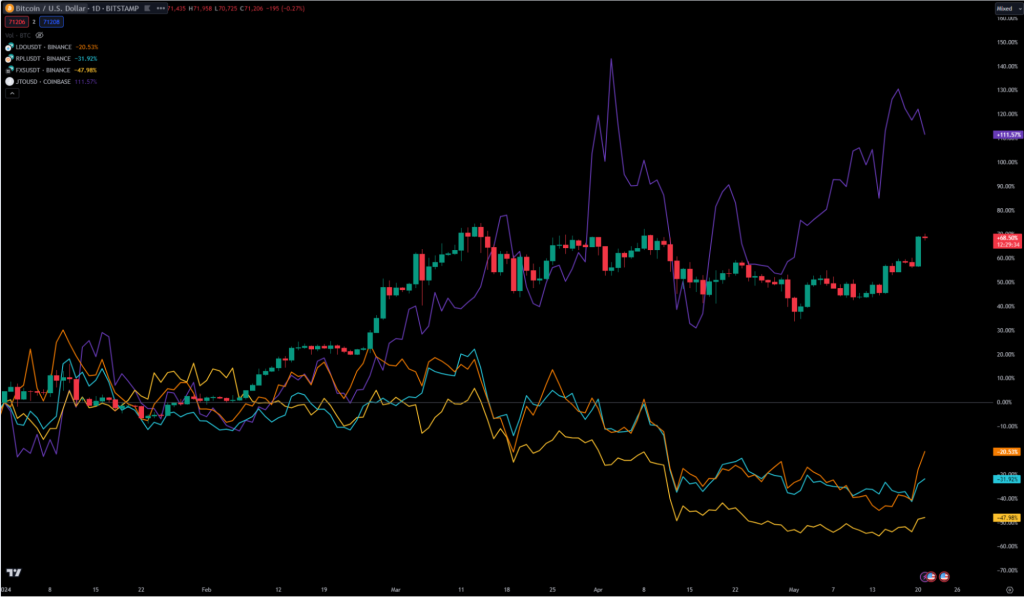This screenshot has width=1024, height=597.
Task: Click the first US flag event marker
Action: [x=931, y=577]
